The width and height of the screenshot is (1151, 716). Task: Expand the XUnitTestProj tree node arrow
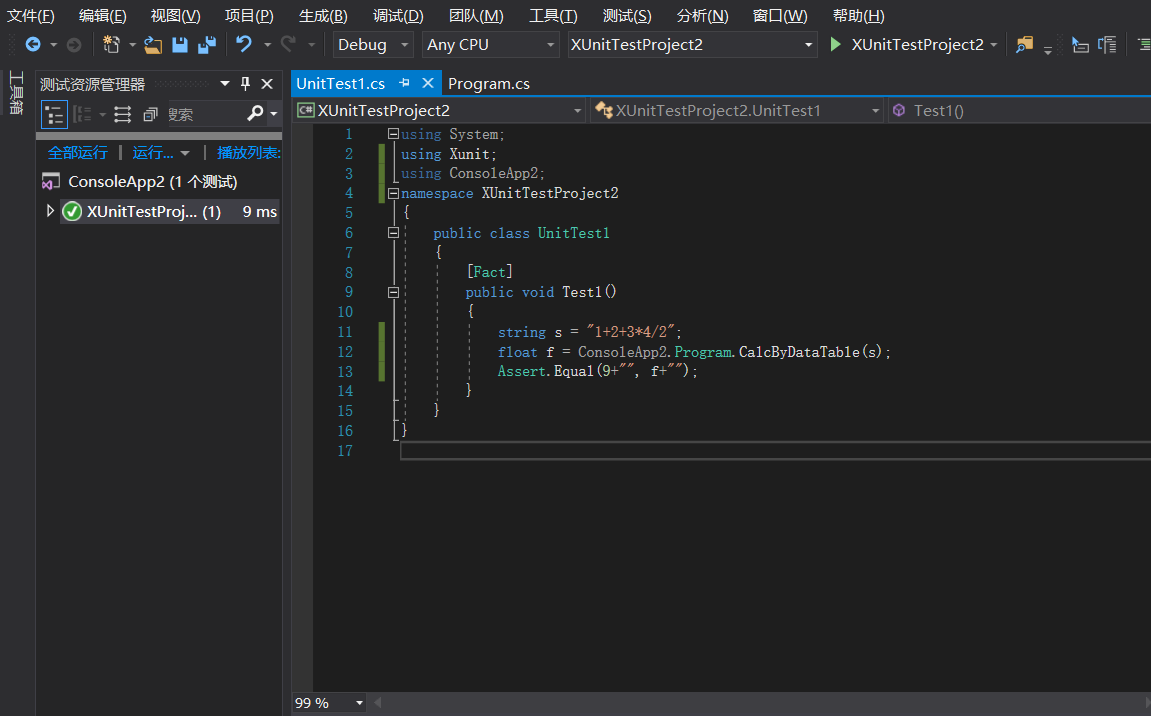coord(49,211)
